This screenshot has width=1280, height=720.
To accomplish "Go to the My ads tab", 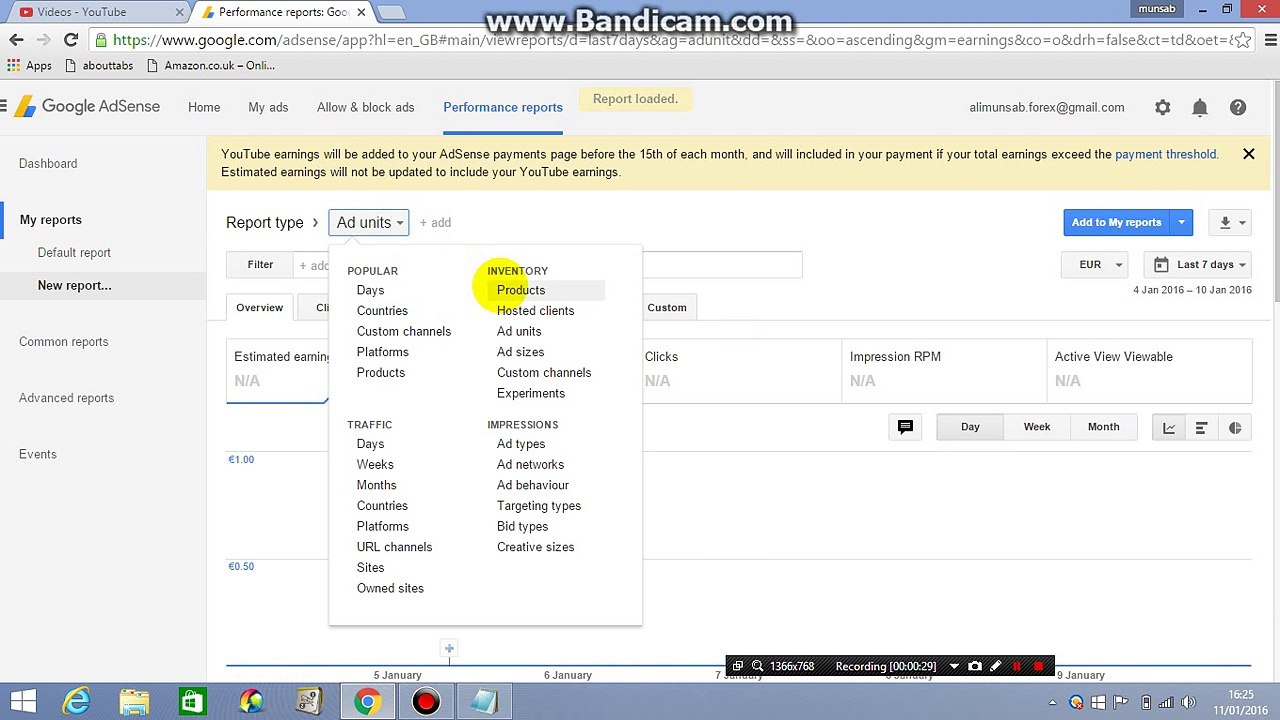I will click(x=268, y=107).
